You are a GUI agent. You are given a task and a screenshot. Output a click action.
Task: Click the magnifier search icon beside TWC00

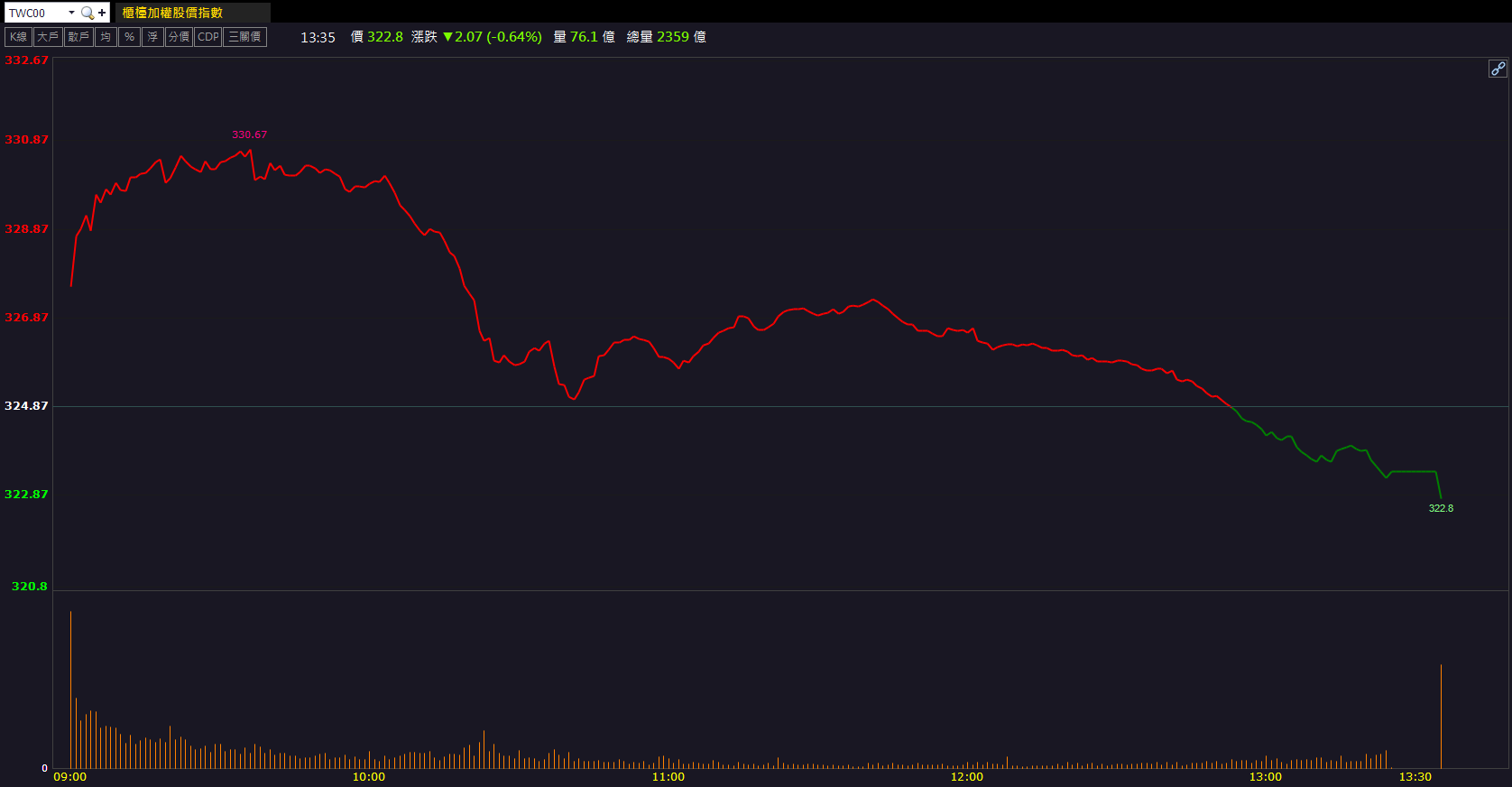click(x=88, y=13)
